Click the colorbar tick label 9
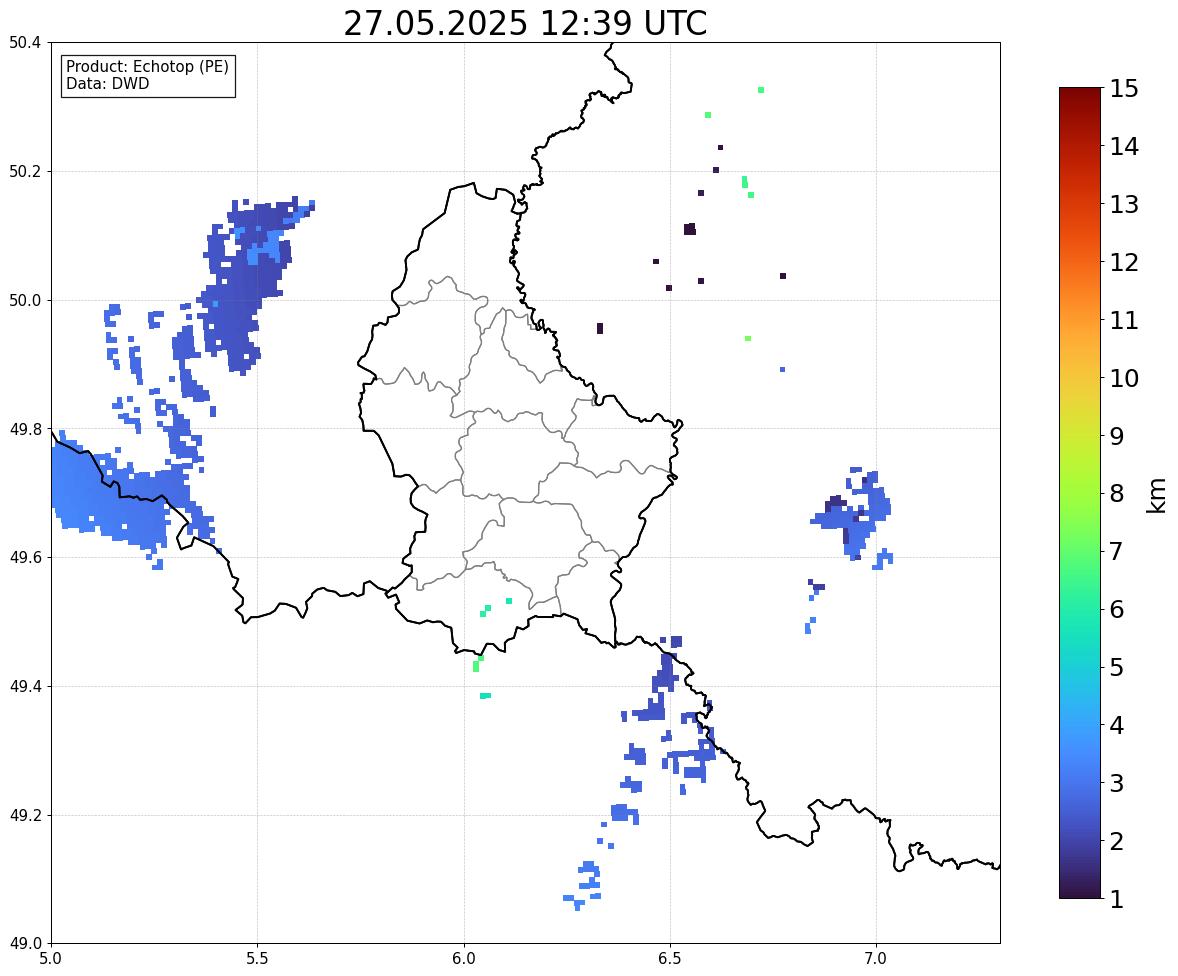 1116,436
